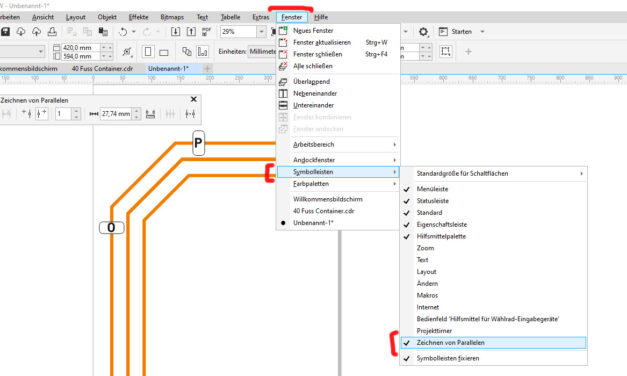This screenshot has width=627, height=376.
Task: Click the Starten button
Action: click(455, 32)
